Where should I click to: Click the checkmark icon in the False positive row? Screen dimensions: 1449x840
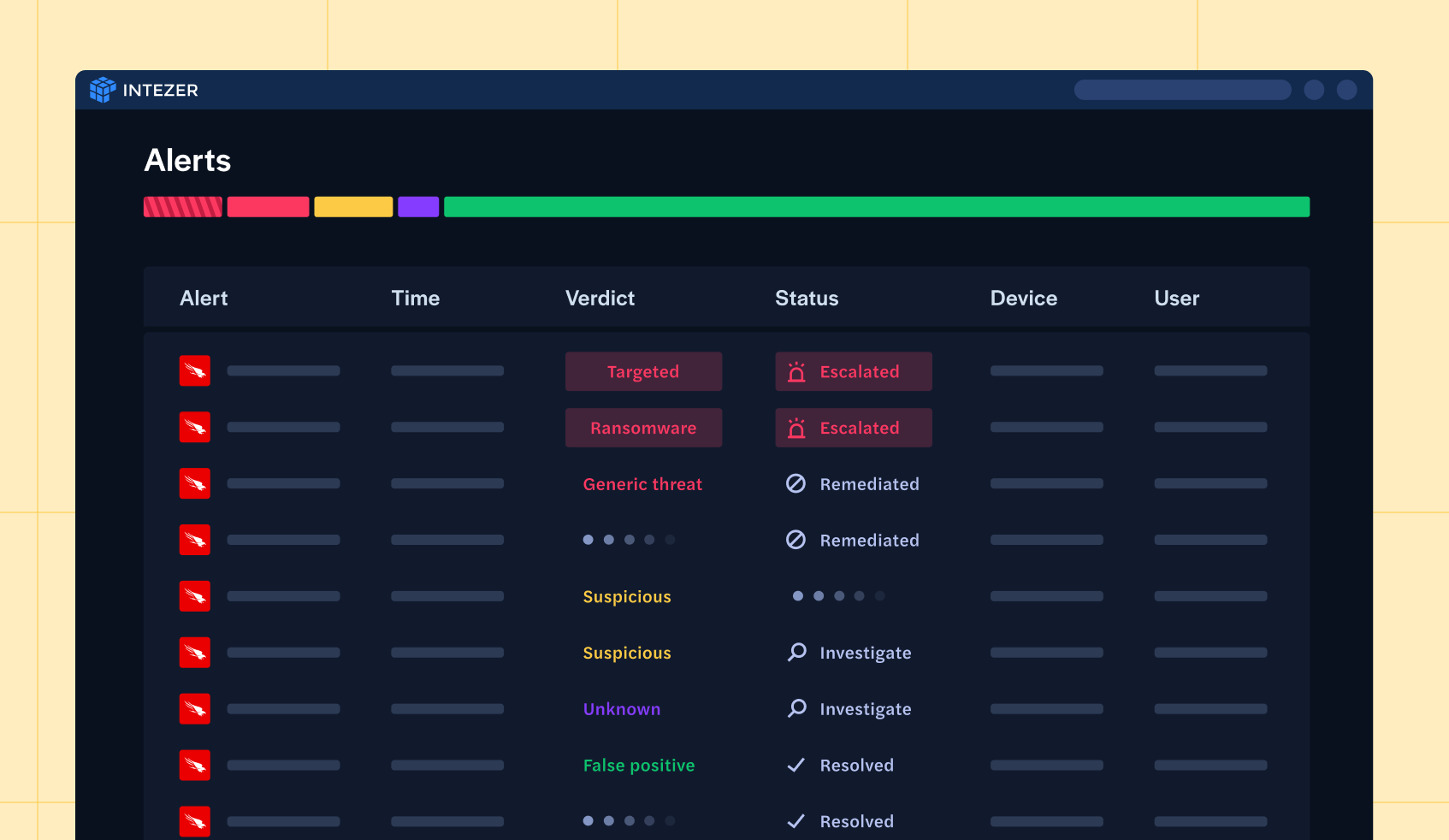tap(795, 766)
